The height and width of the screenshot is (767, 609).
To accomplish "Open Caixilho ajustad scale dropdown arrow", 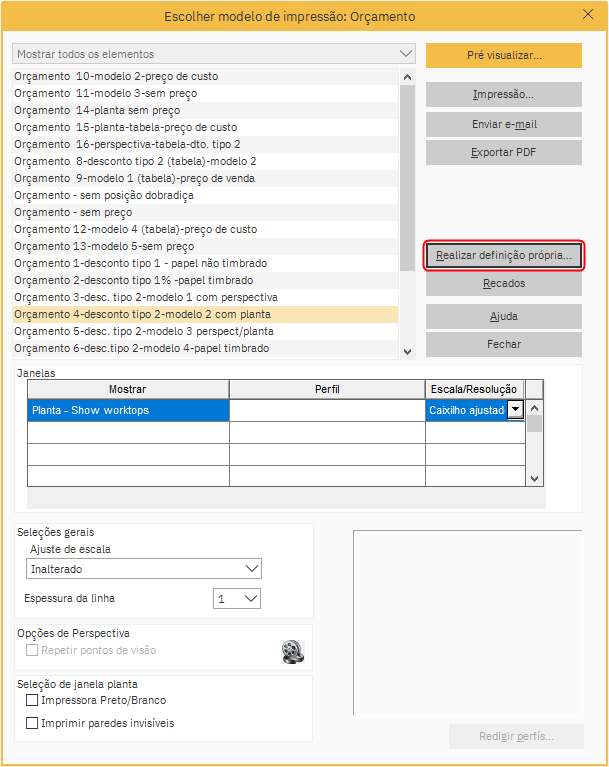I will (516, 410).
